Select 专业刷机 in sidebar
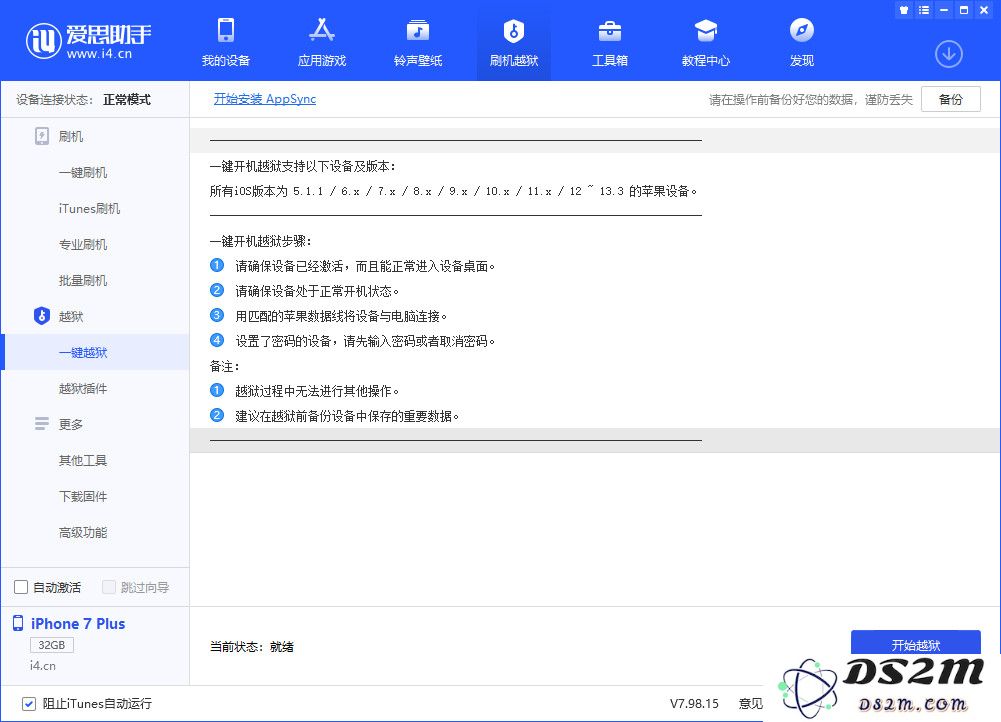 (x=83, y=244)
